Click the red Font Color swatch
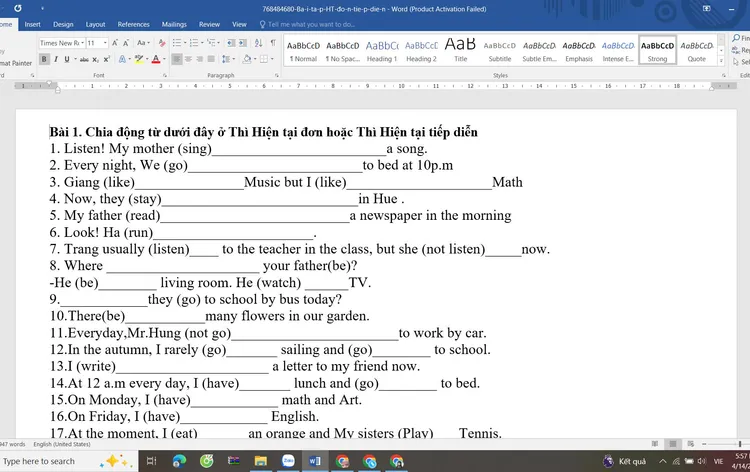Screen dimensions: 750x472 click(156, 60)
